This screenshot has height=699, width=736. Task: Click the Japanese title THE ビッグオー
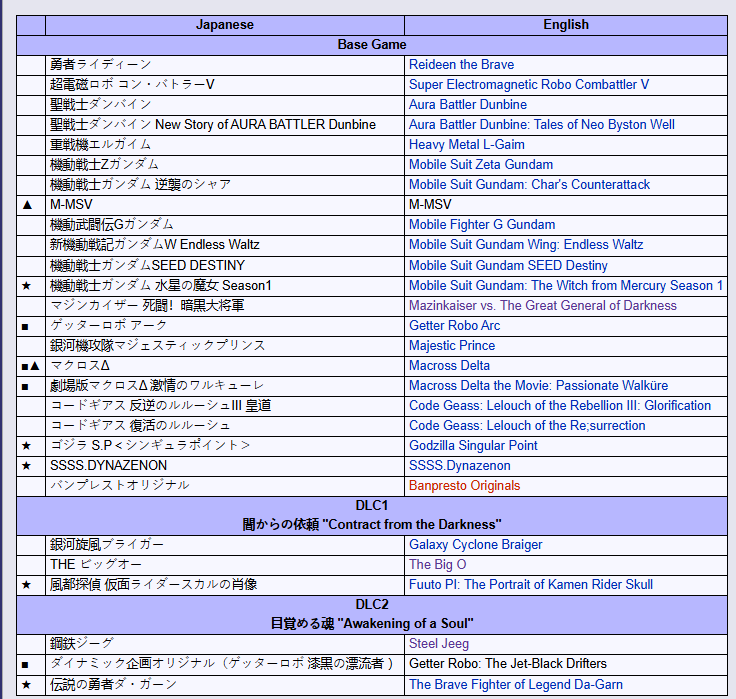click(x=96, y=565)
